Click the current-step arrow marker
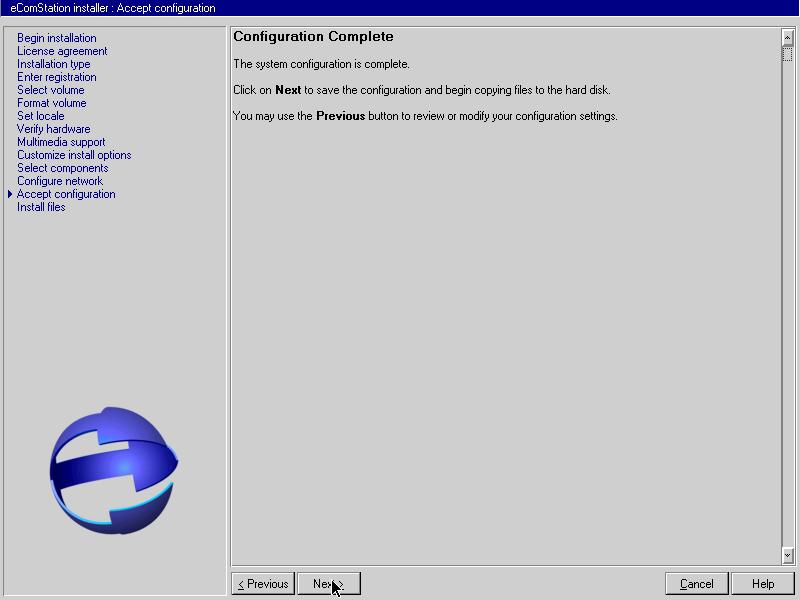 tap(10, 194)
